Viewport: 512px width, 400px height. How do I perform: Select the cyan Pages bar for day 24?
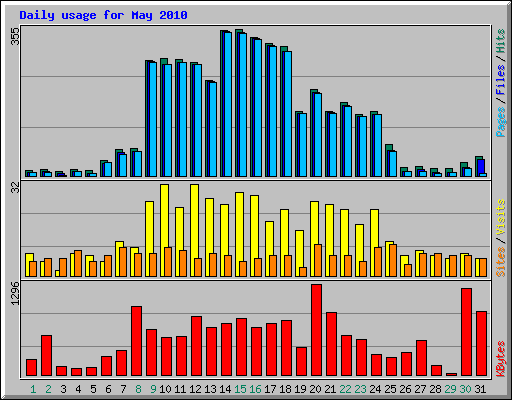pyautogui.click(x=378, y=145)
